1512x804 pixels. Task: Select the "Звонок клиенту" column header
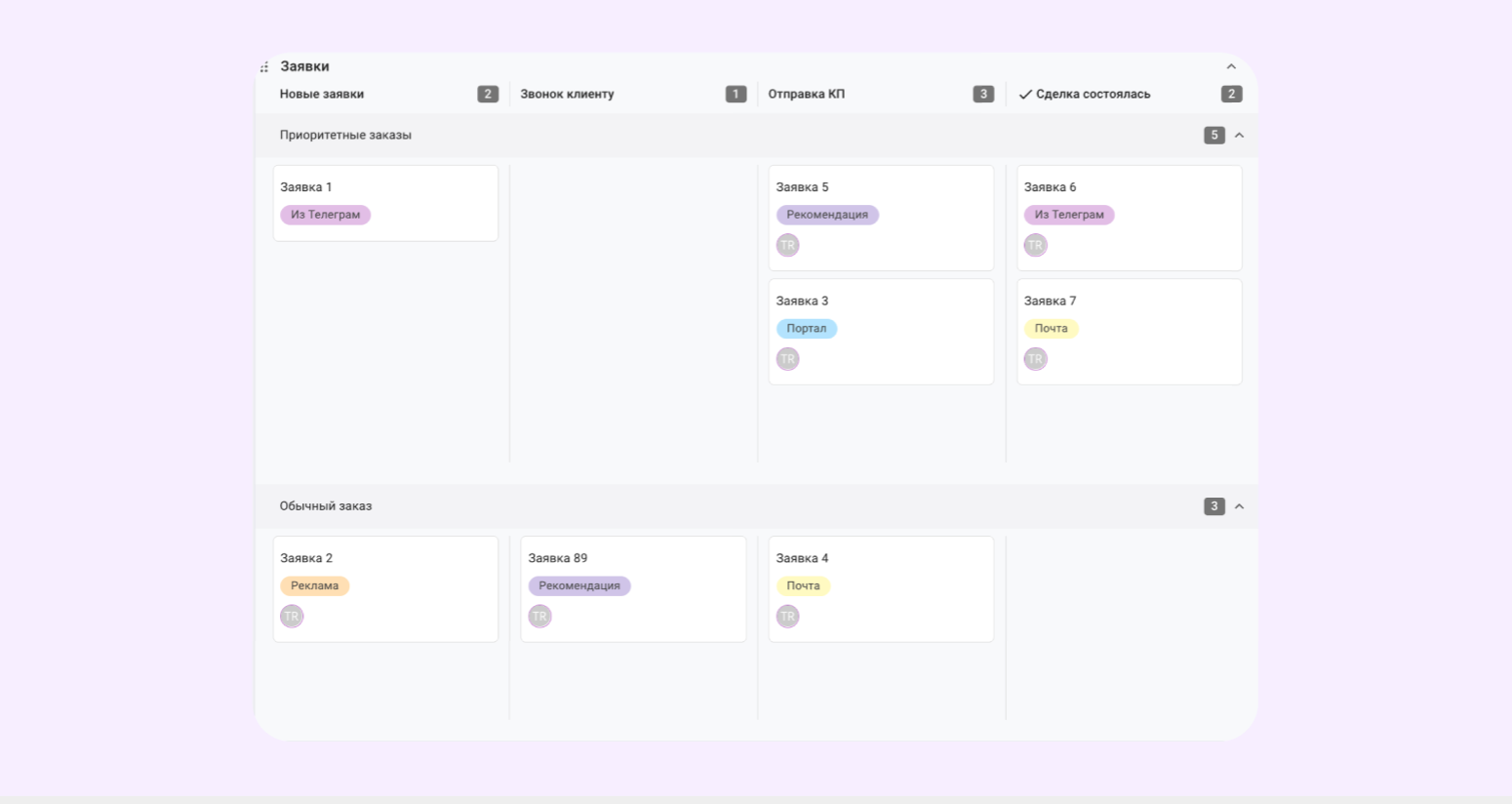566,94
